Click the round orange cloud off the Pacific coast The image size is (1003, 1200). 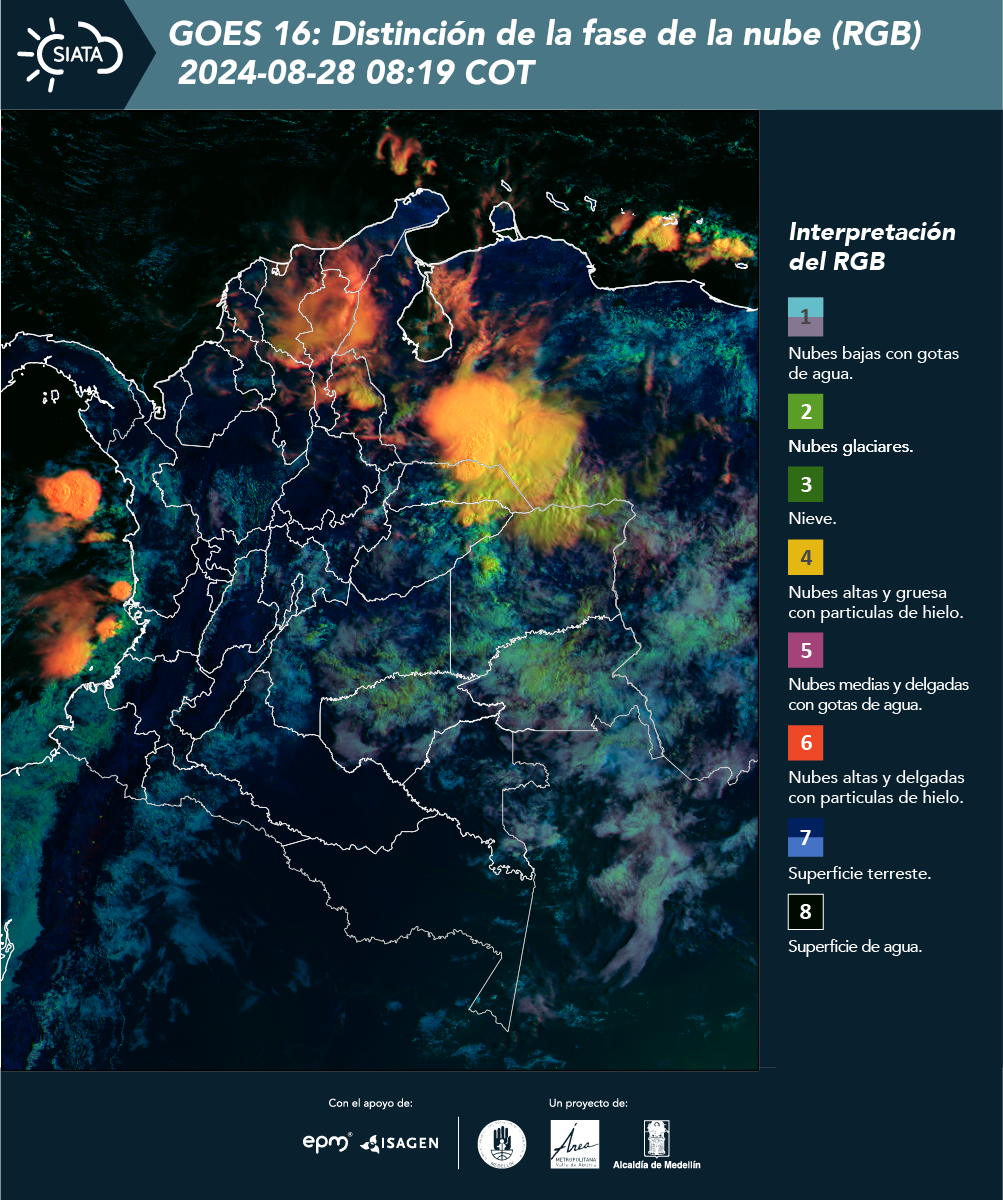point(70,494)
